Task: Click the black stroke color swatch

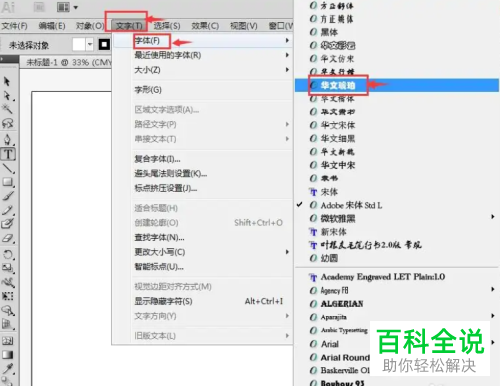Action: (104, 44)
